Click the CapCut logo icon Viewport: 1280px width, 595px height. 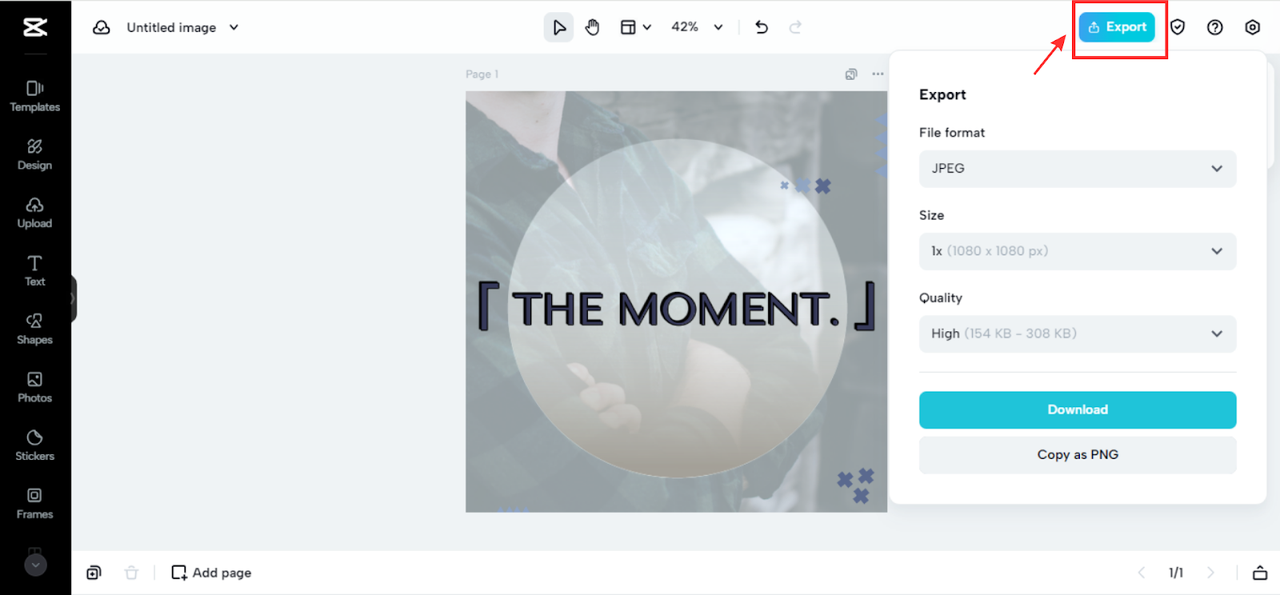[35, 27]
